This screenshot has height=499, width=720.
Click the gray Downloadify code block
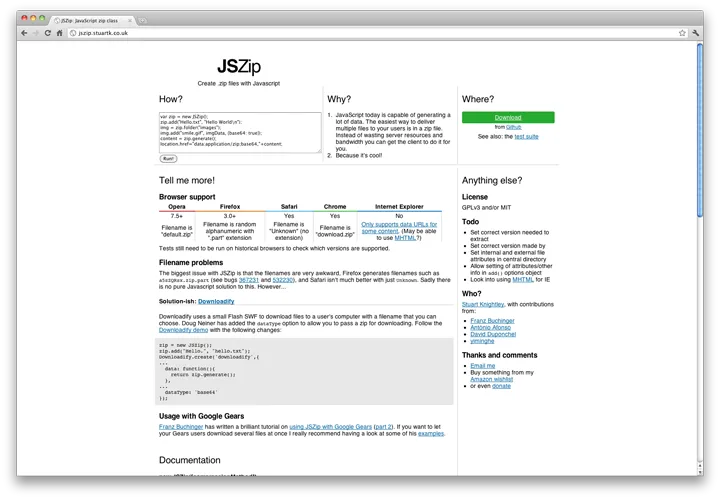(304, 372)
